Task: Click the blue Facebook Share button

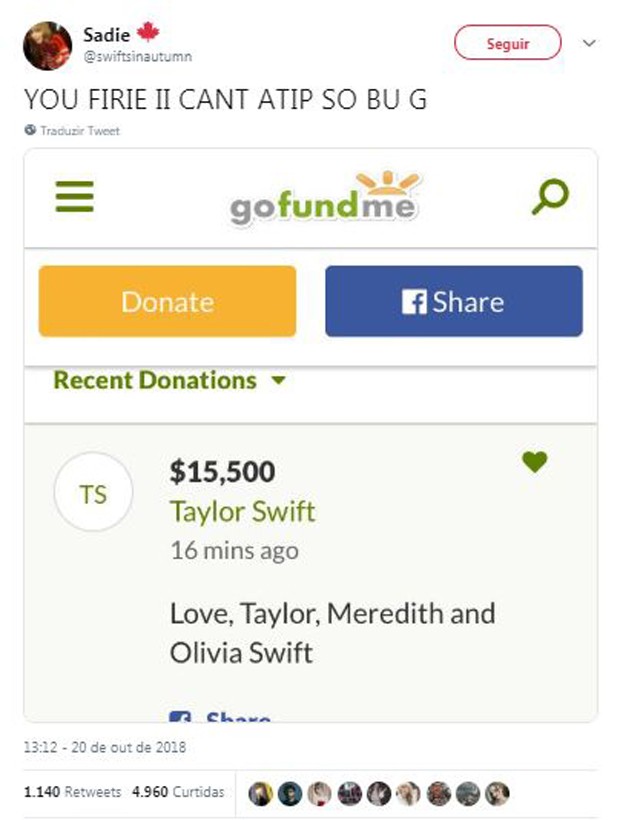Action: [x=454, y=301]
